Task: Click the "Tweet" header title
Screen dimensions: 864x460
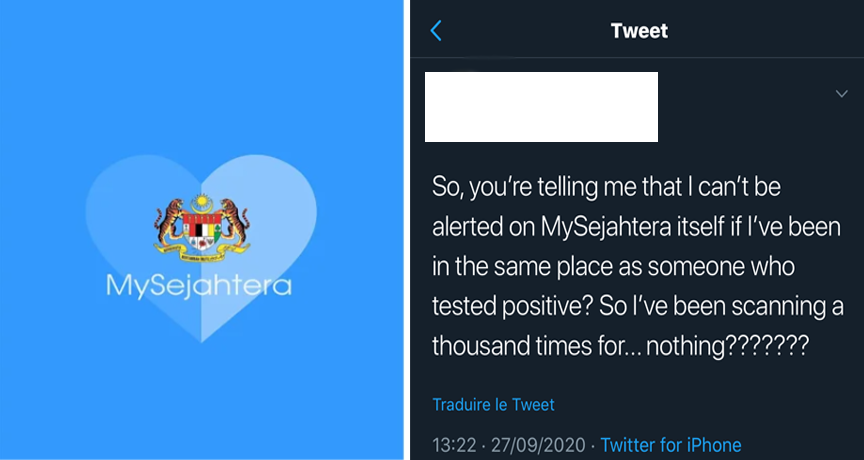Action: (639, 31)
